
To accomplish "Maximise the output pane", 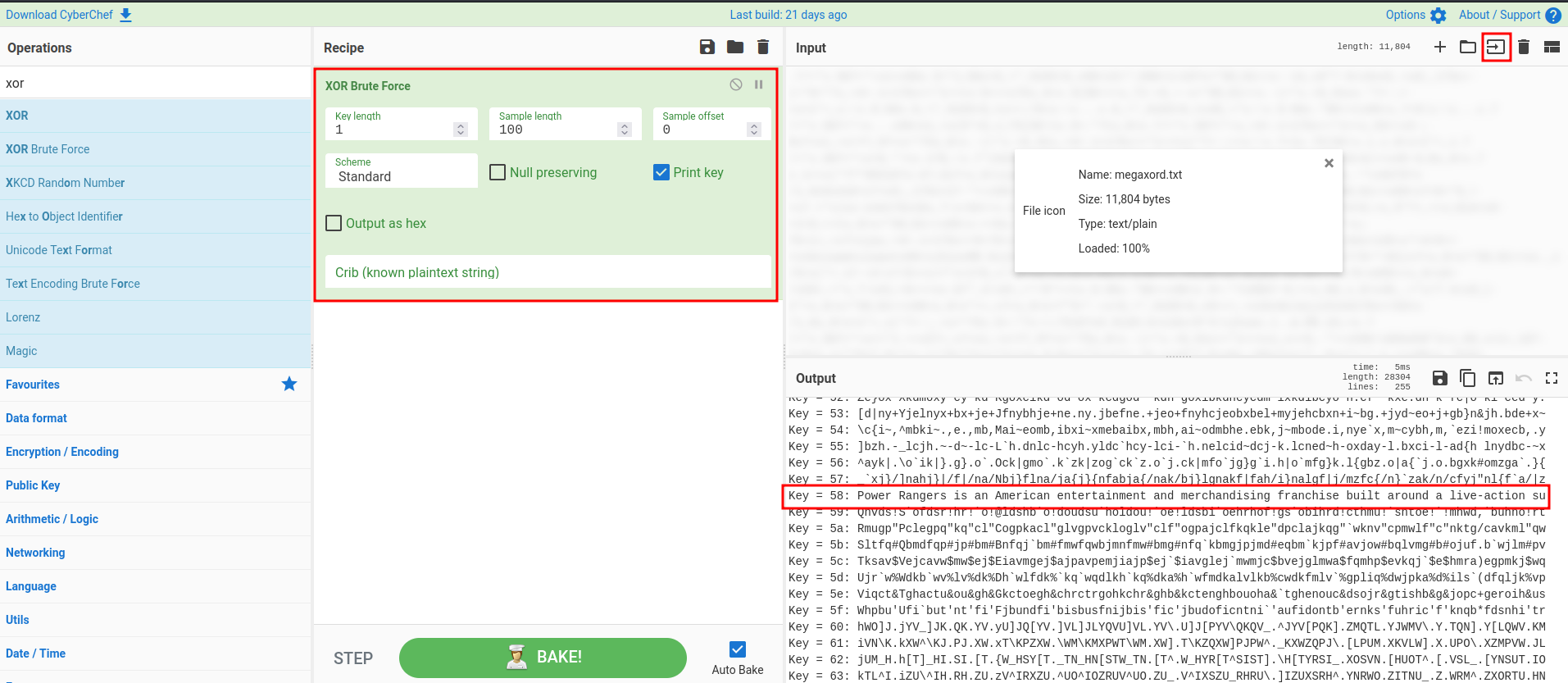I will 1552,378.
